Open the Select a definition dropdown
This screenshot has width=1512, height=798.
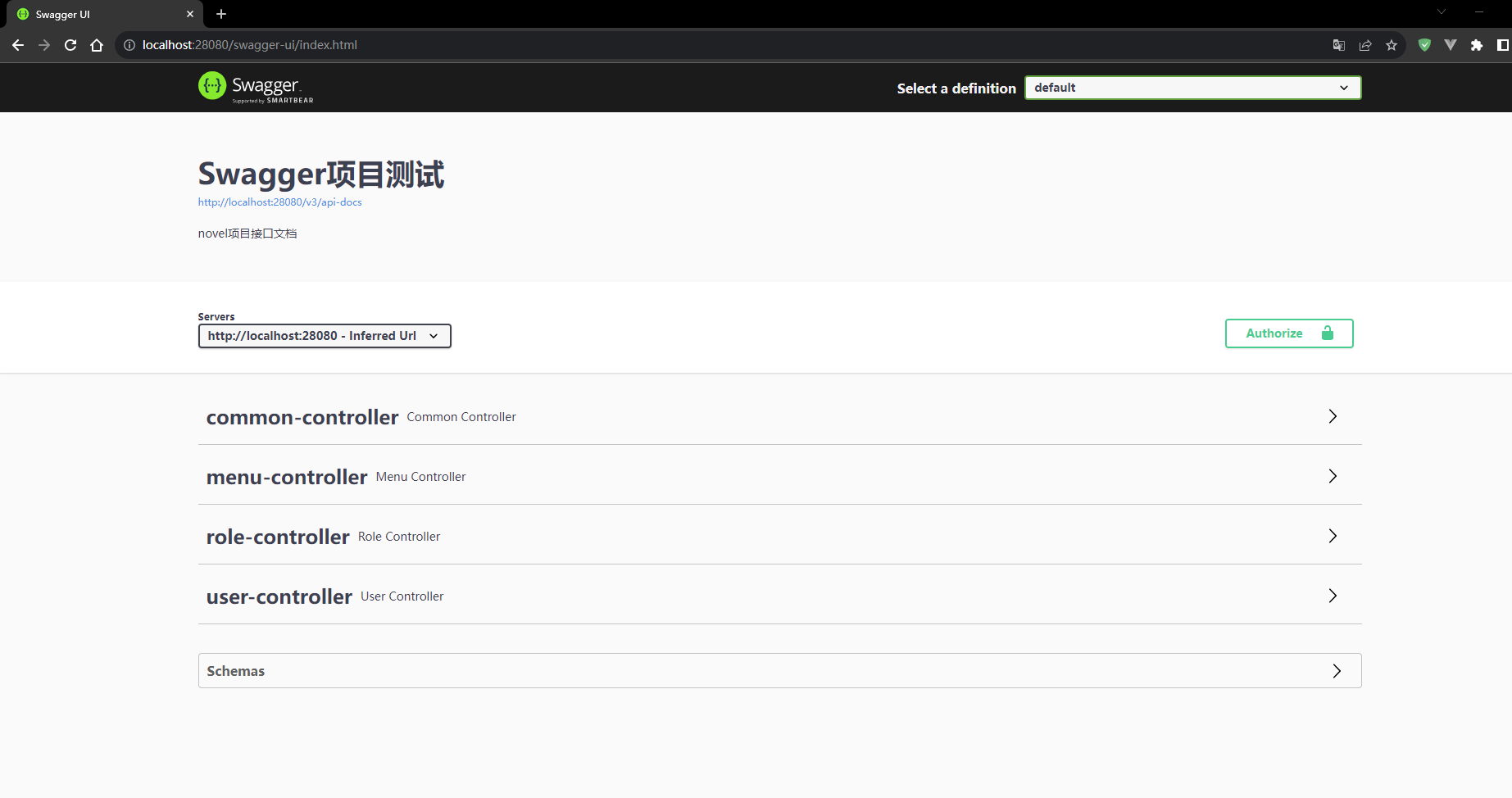point(1192,88)
